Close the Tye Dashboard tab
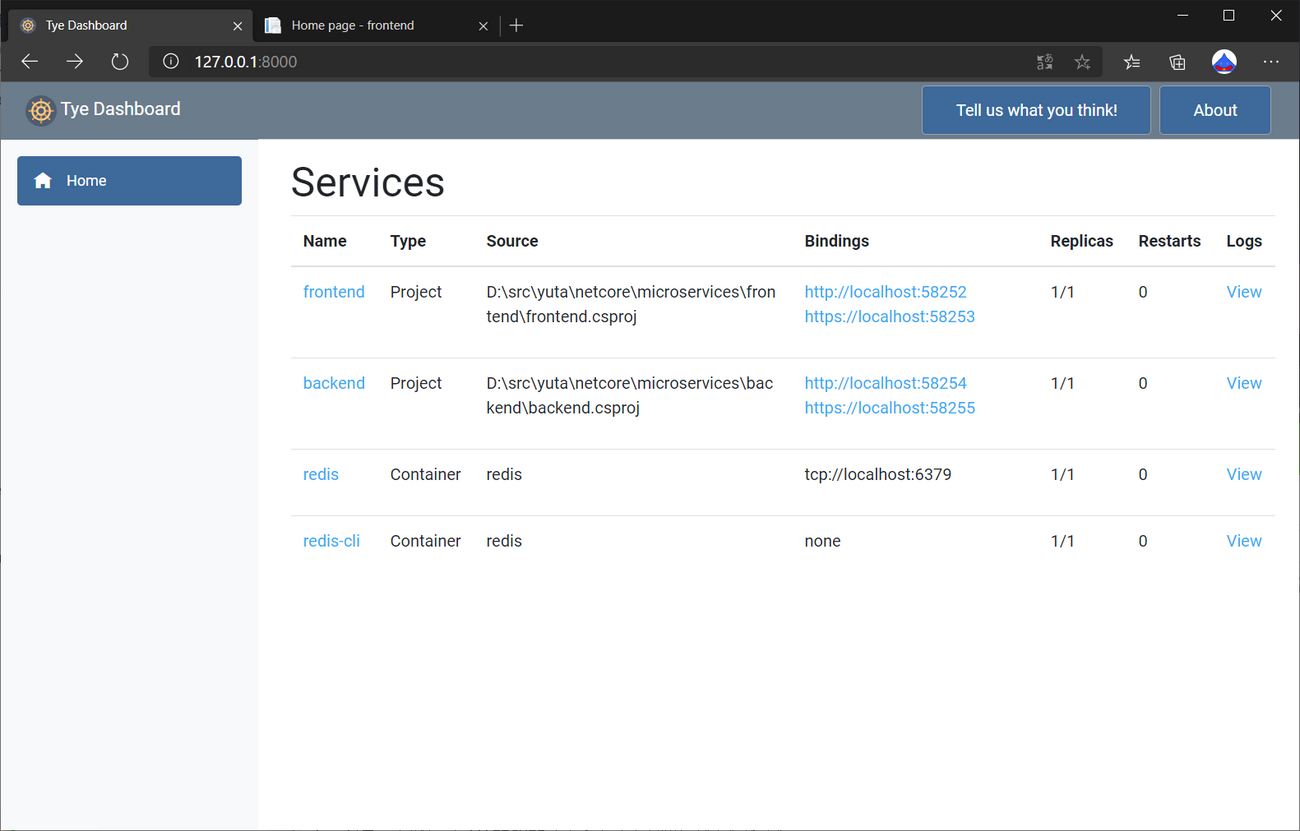The image size is (1300, 831). [237, 26]
